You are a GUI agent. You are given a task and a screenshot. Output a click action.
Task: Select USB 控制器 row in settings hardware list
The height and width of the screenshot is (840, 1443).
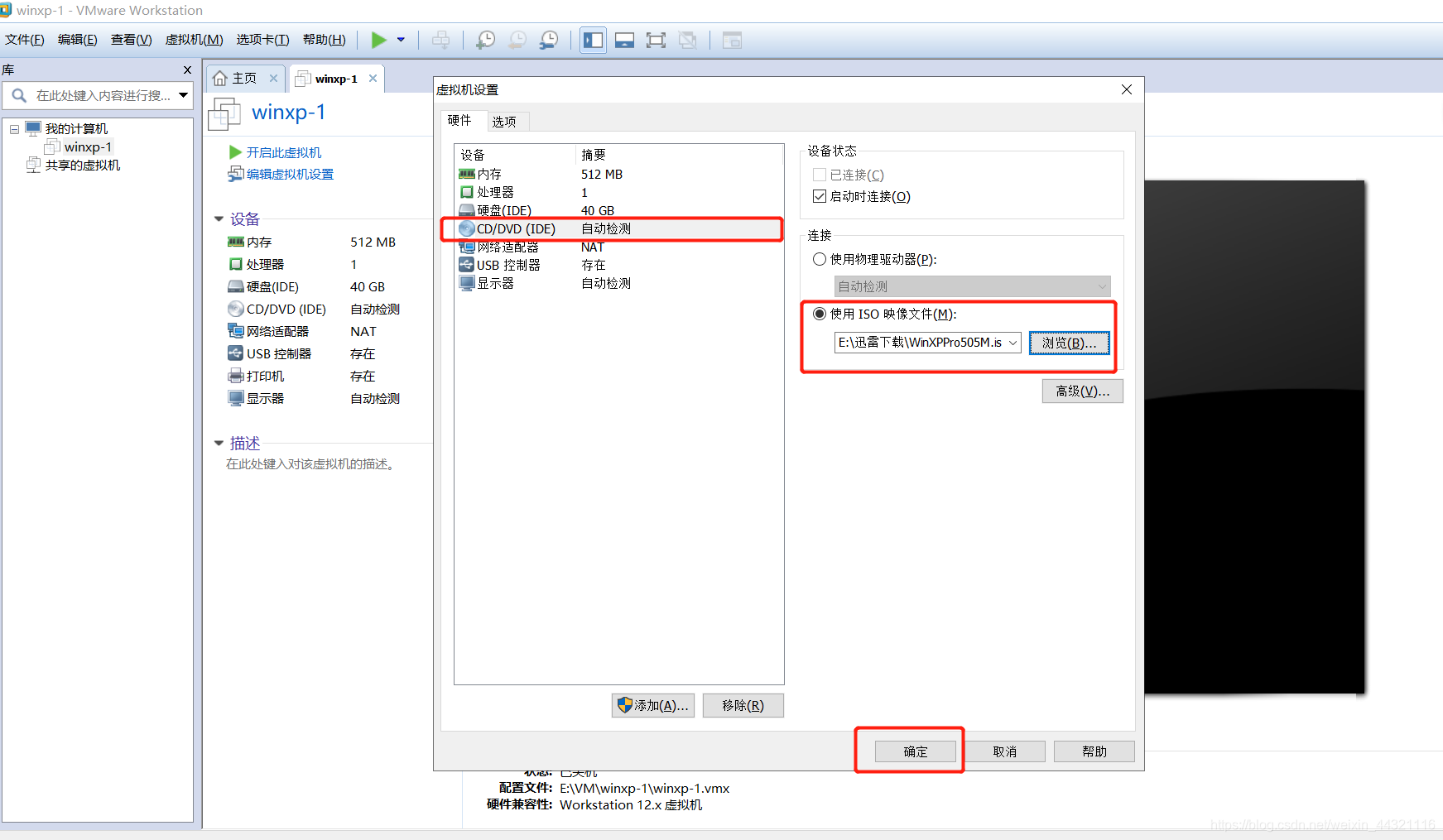pos(618,266)
